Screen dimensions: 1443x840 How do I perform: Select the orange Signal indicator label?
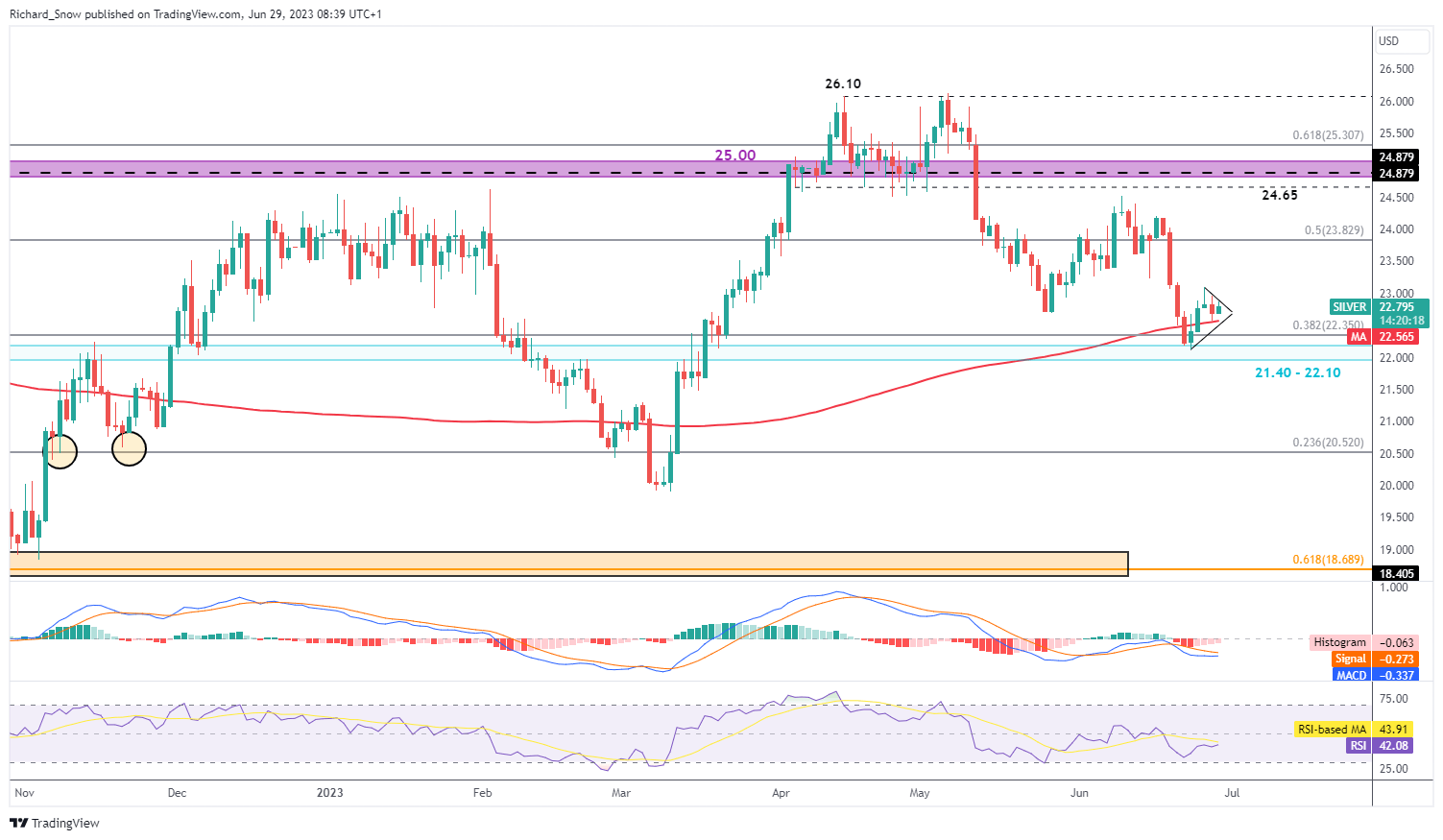coord(1350,659)
